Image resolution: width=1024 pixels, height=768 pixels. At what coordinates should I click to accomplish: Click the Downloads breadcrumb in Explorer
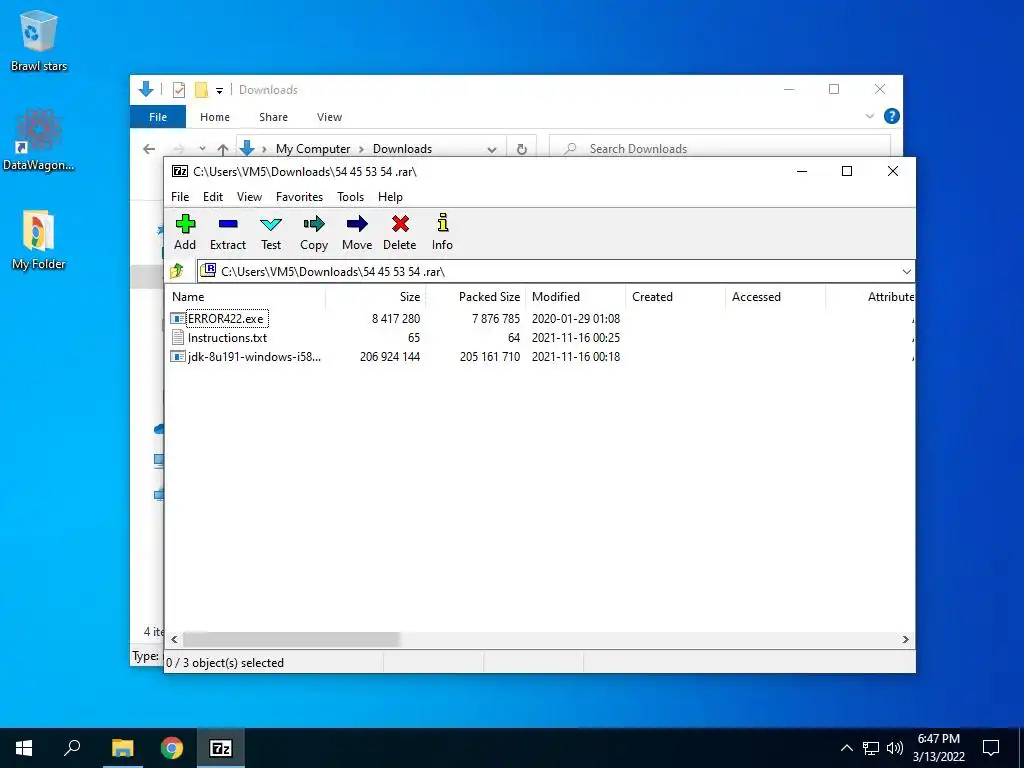coord(402,149)
